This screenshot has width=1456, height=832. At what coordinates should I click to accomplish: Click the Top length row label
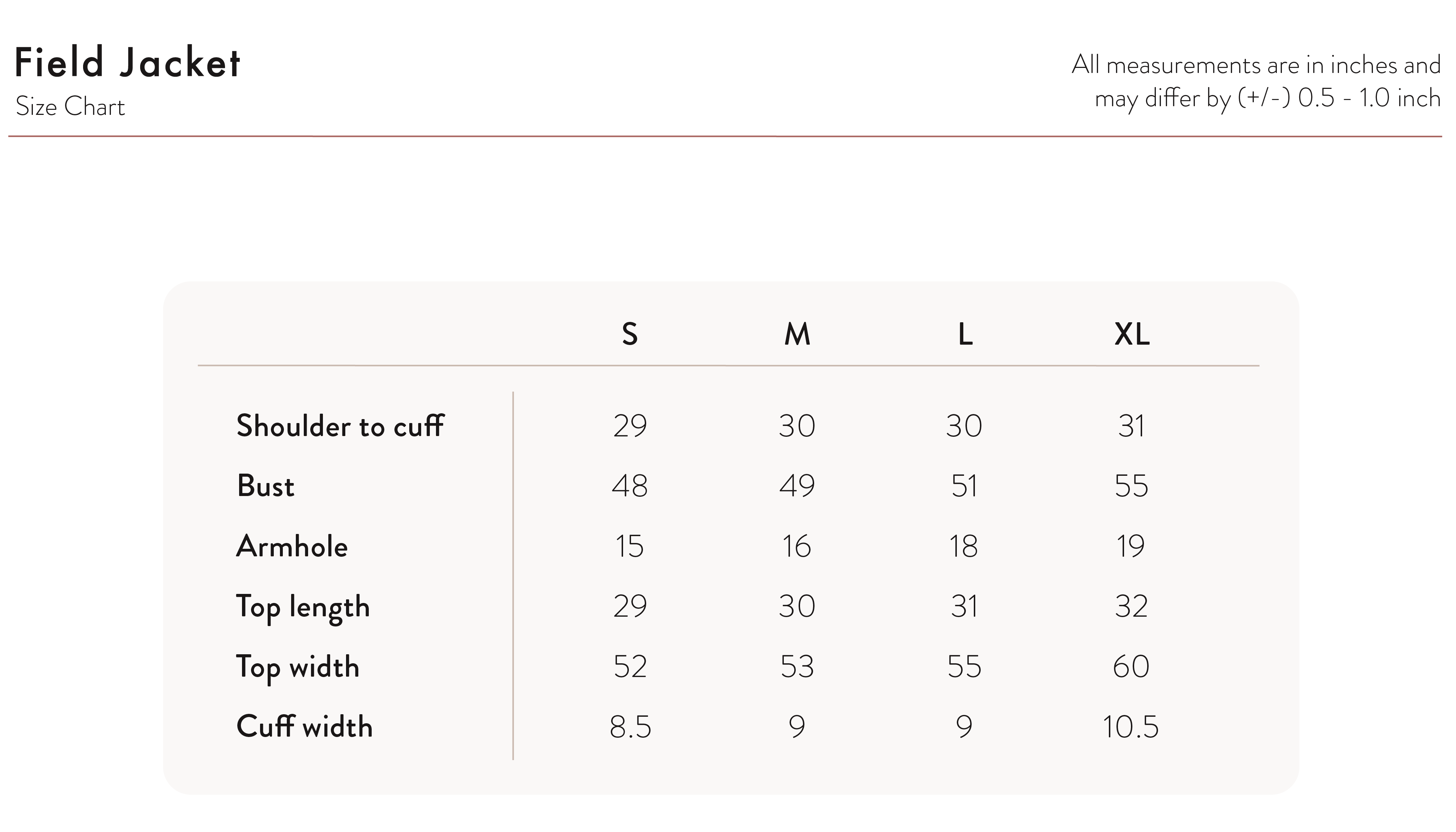[303, 607]
